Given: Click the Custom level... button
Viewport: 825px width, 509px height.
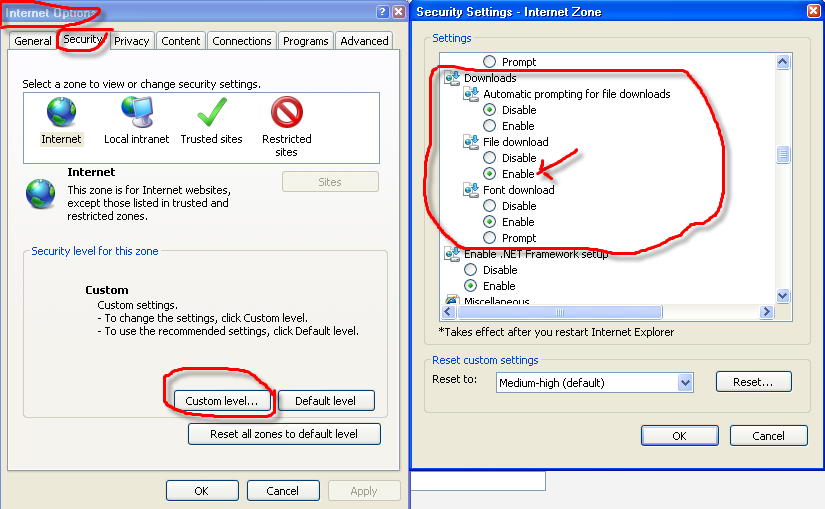Looking at the screenshot, I should pyautogui.click(x=222, y=401).
